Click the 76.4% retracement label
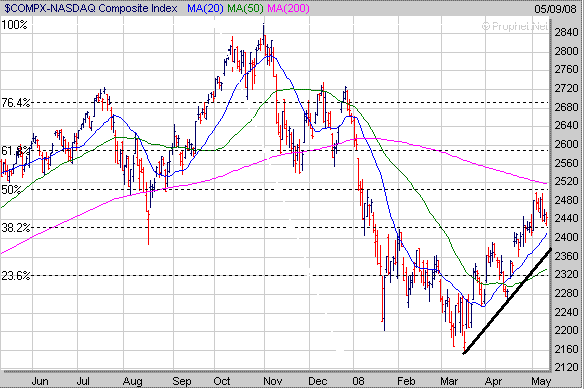The width and height of the screenshot is (584, 389). (16, 102)
